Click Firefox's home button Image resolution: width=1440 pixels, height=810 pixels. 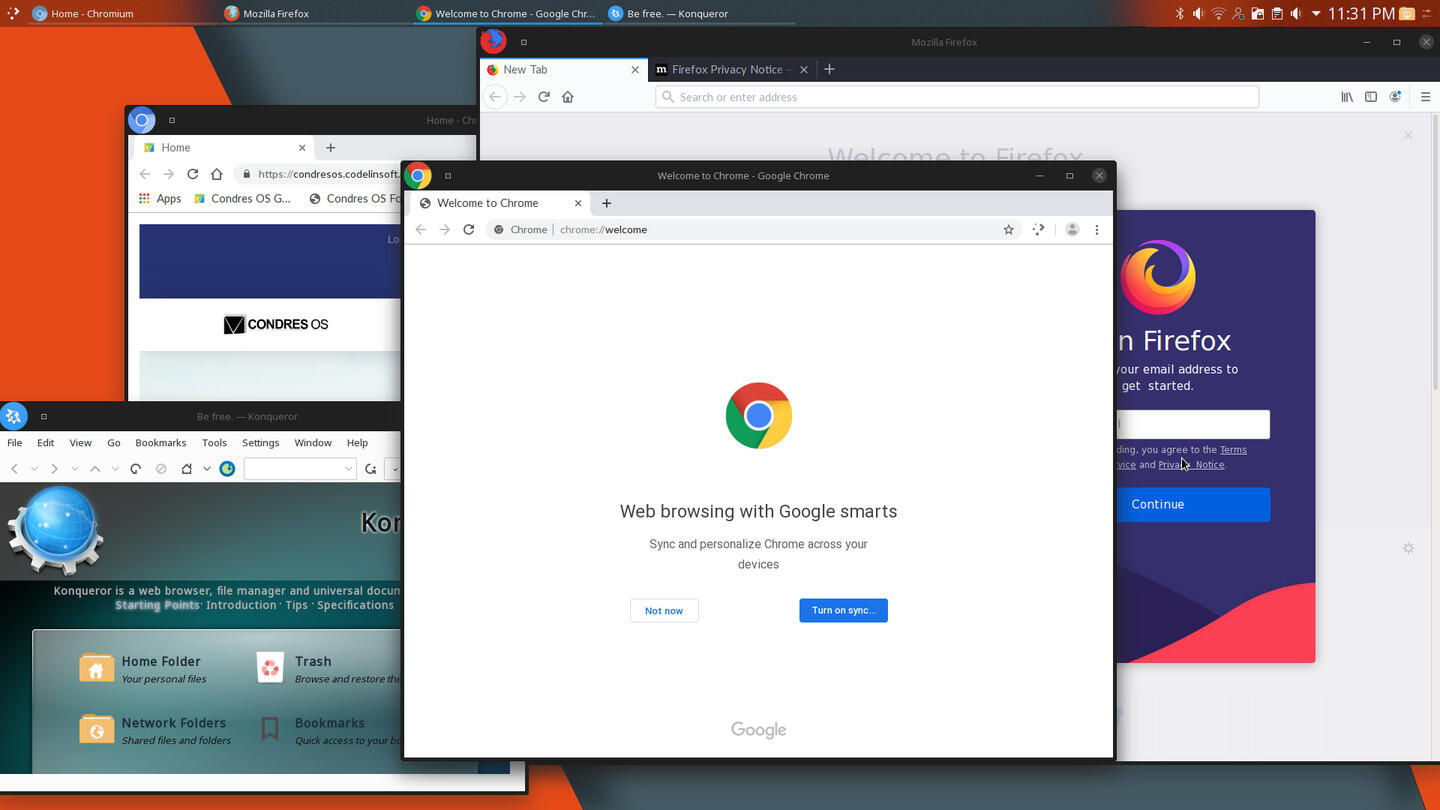pyautogui.click(x=568, y=97)
